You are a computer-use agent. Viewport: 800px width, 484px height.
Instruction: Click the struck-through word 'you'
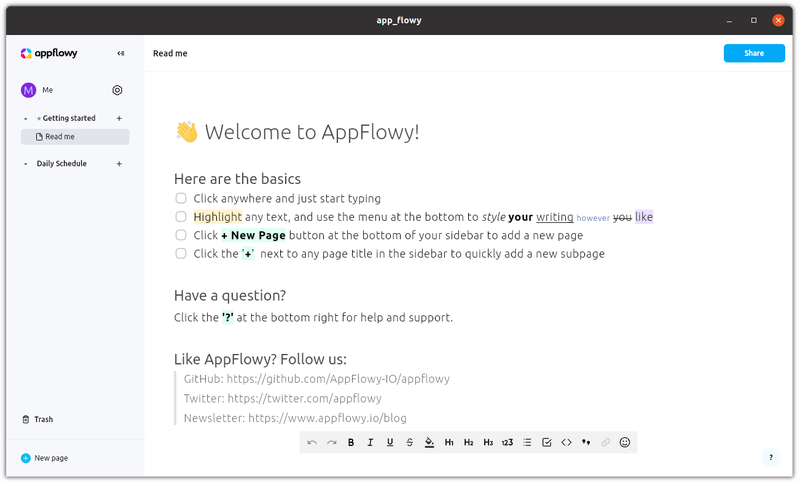622,217
